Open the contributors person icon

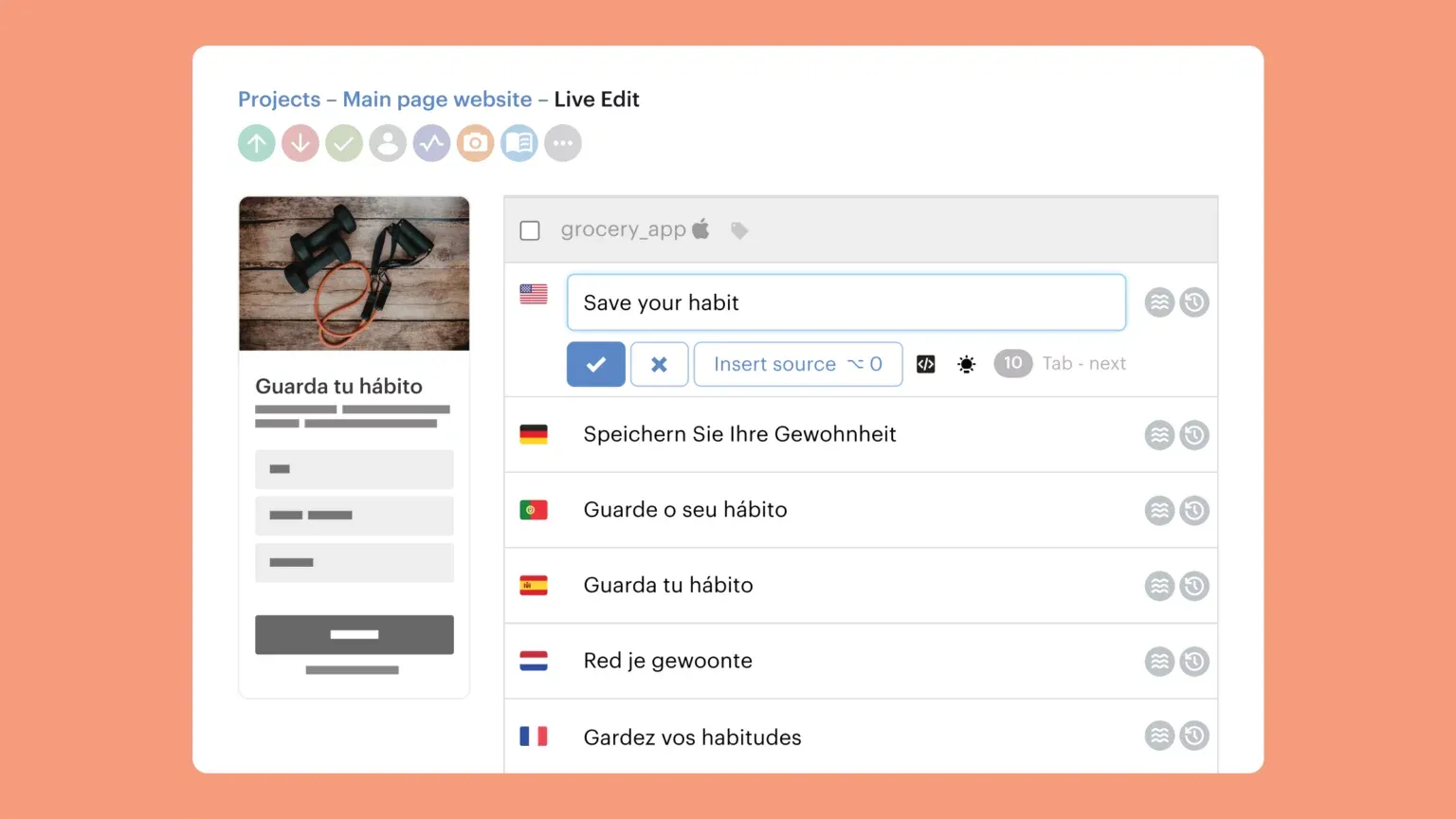coord(388,143)
